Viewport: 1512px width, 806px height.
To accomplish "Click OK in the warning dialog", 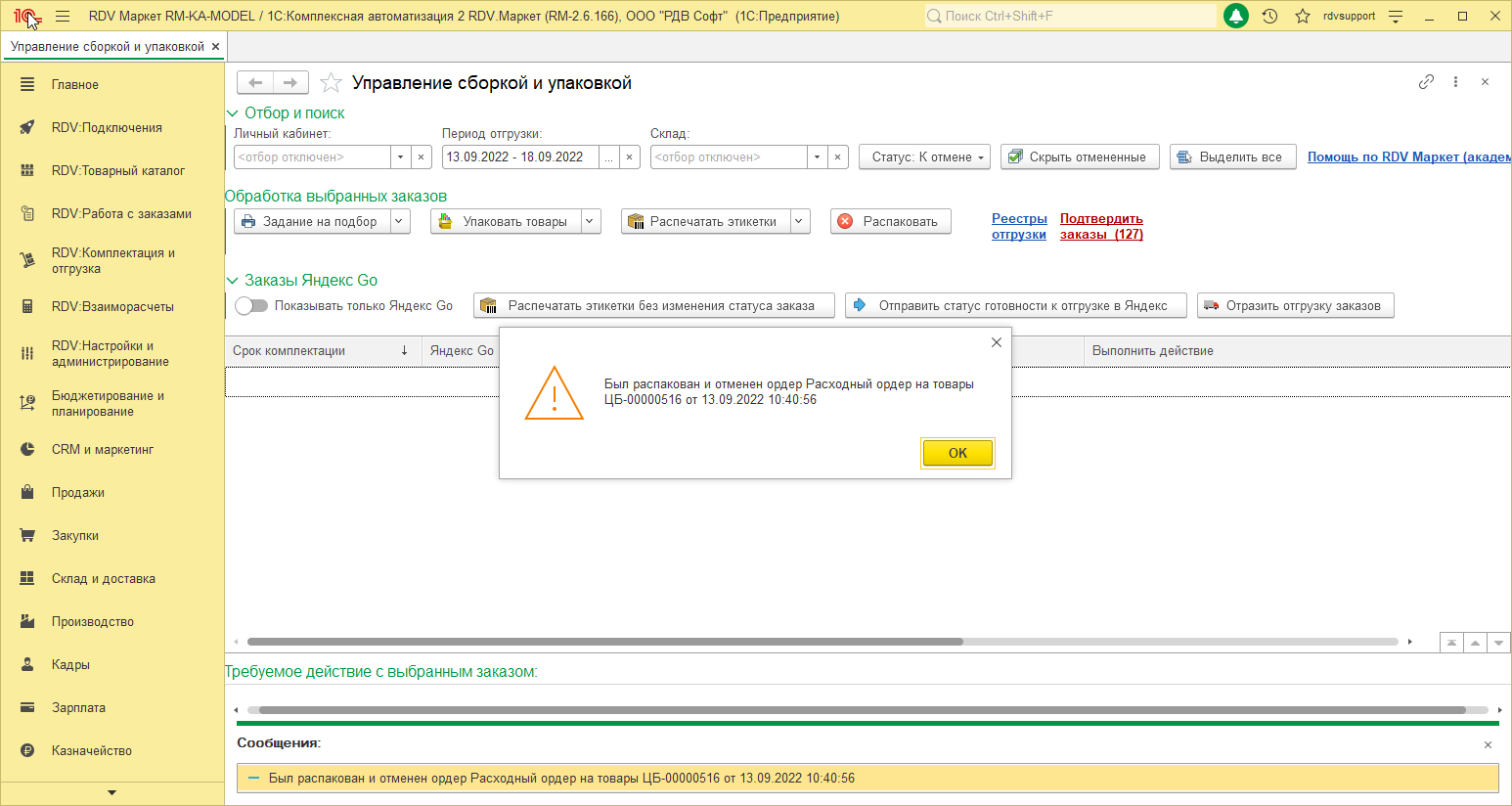I will [x=957, y=453].
